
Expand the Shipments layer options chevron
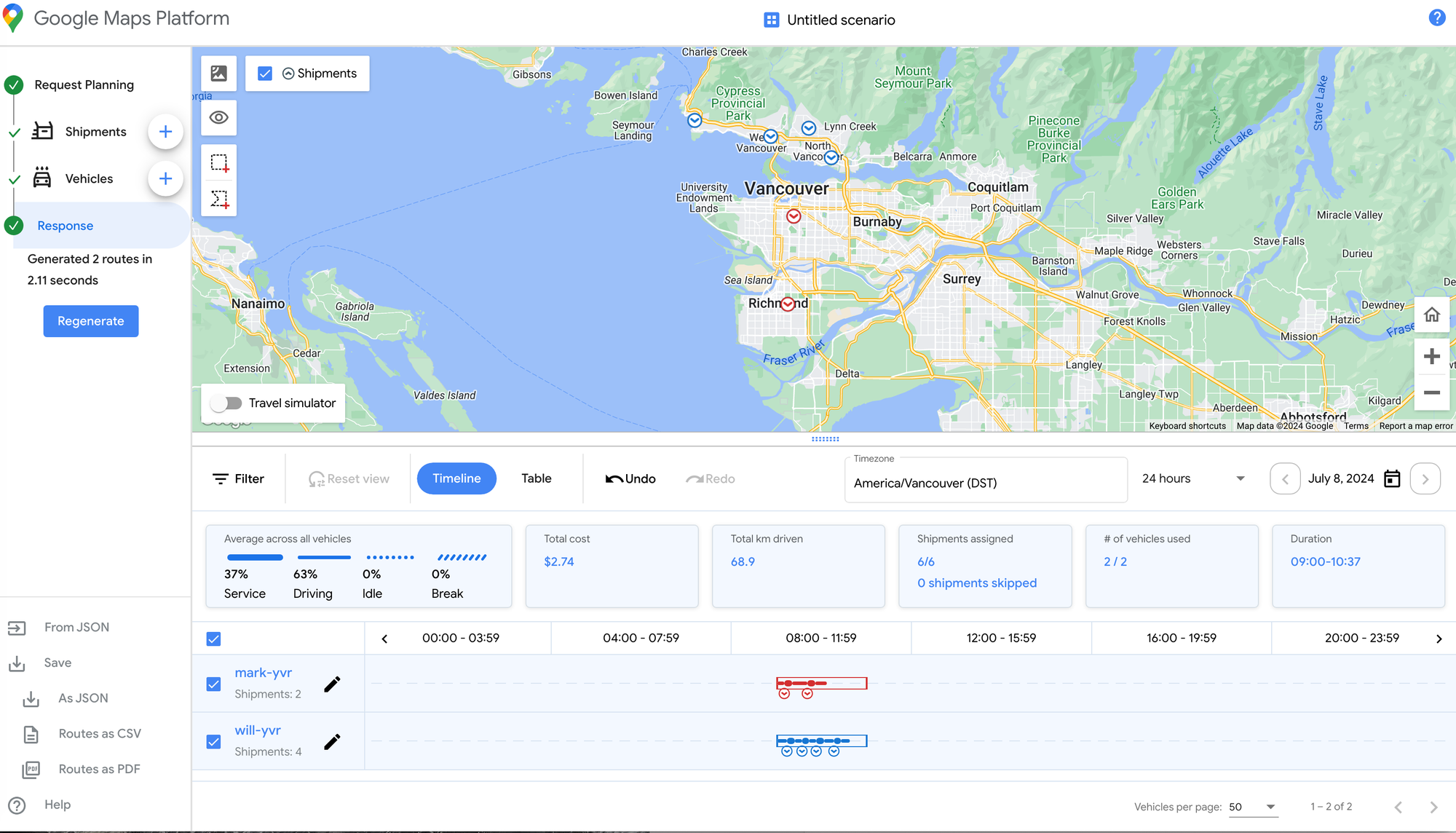[288, 74]
